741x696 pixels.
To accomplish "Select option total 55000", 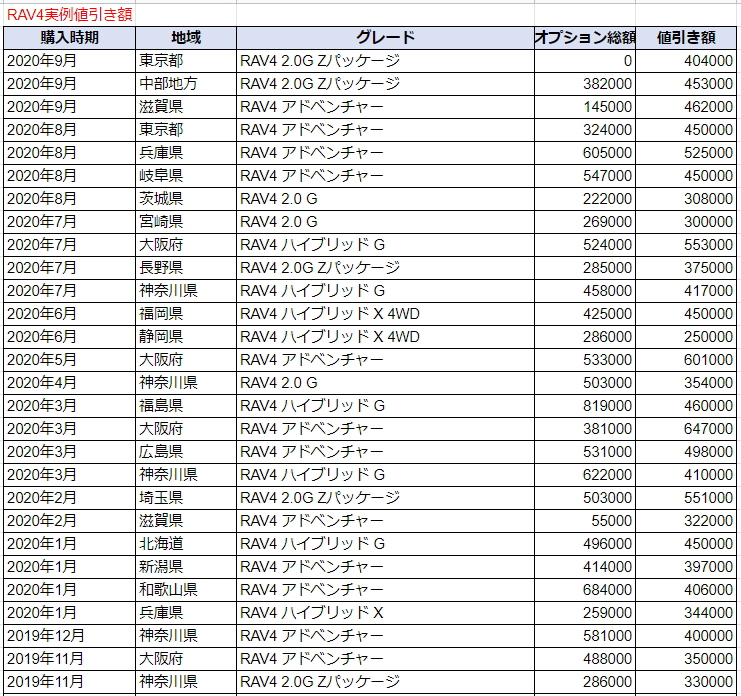I will click(x=585, y=521).
